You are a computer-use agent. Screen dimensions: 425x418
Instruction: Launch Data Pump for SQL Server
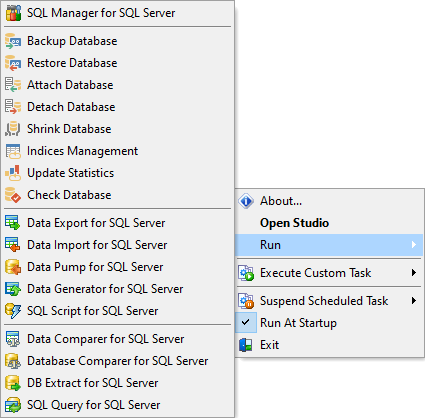[x=117, y=267]
